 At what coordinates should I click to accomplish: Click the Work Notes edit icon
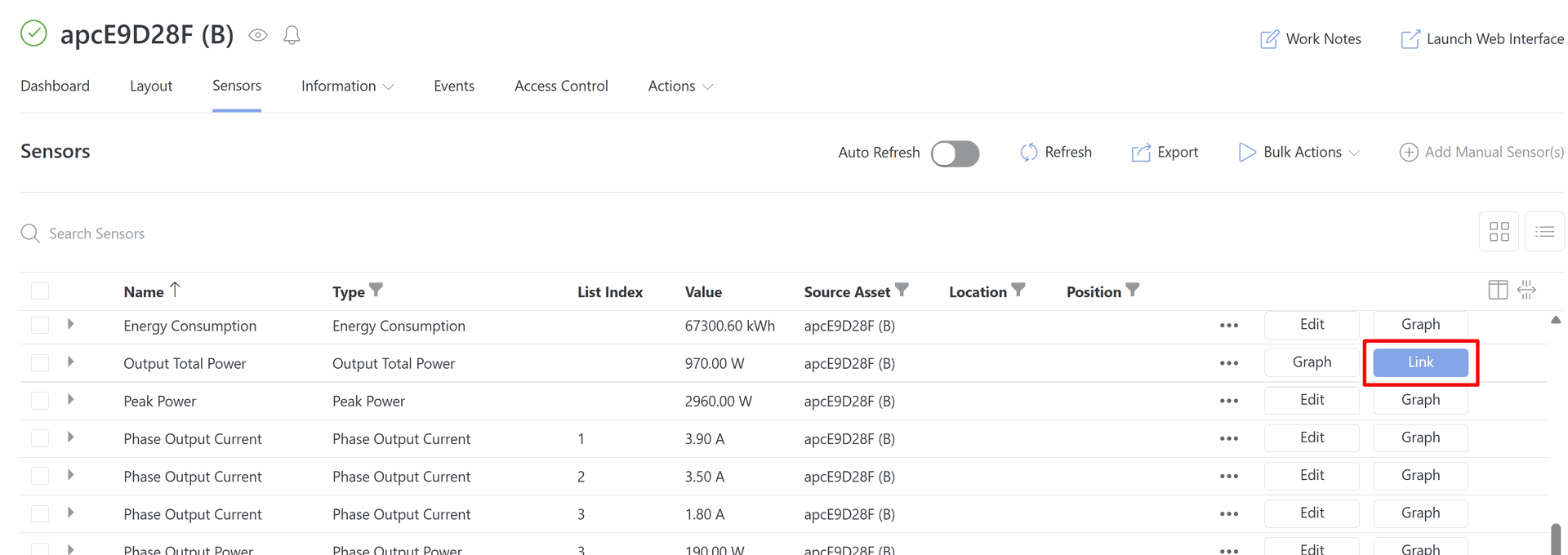[x=1269, y=39]
